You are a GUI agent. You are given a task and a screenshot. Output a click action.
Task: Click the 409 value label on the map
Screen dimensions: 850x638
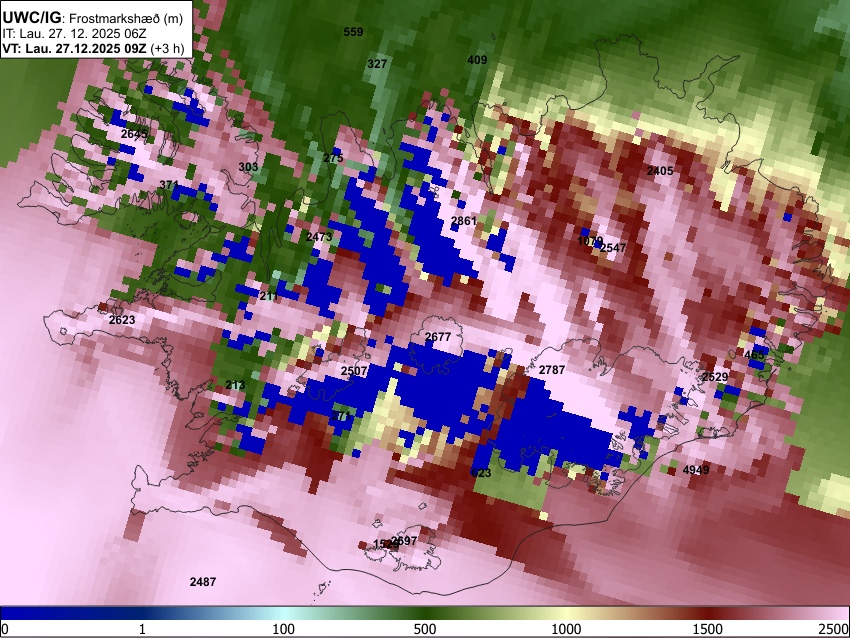(x=477, y=60)
